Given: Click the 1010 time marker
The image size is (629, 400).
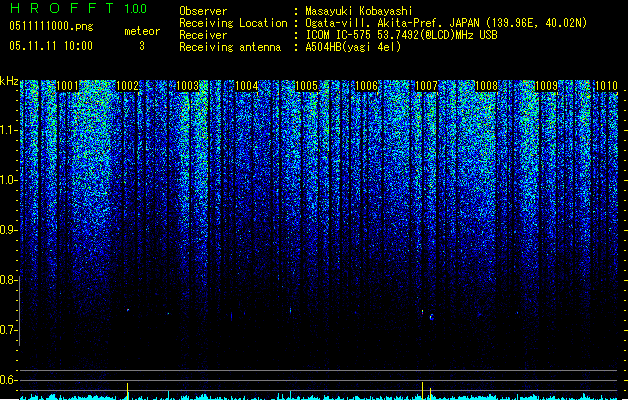Looking at the screenshot, I should (607, 86).
